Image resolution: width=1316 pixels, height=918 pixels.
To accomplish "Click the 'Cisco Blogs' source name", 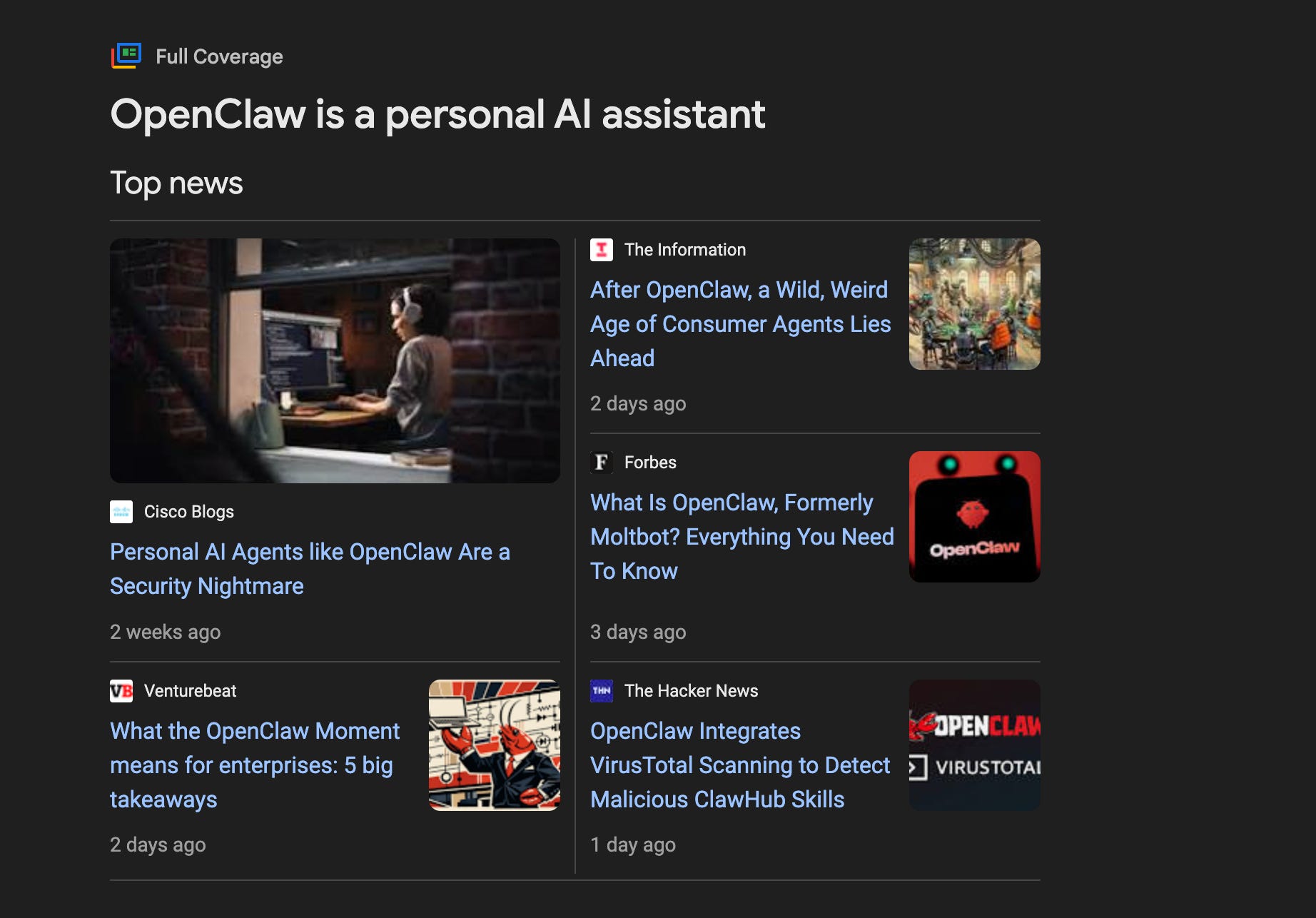I will 189,512.
